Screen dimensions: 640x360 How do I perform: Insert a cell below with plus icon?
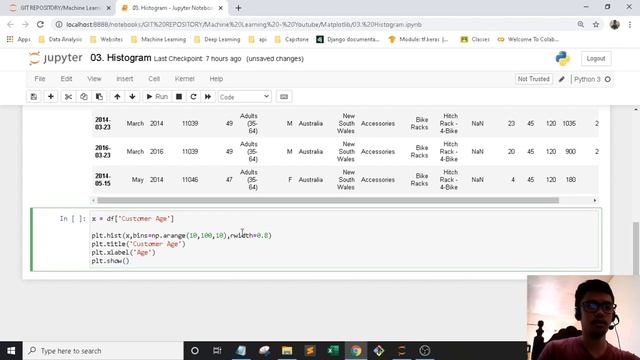click(51, 97)
